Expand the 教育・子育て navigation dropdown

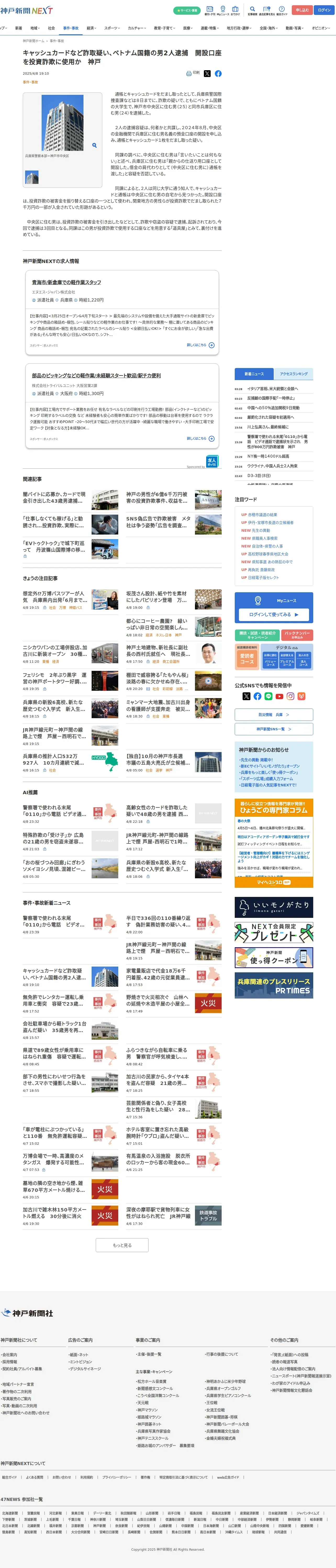(x=164, y=28)
